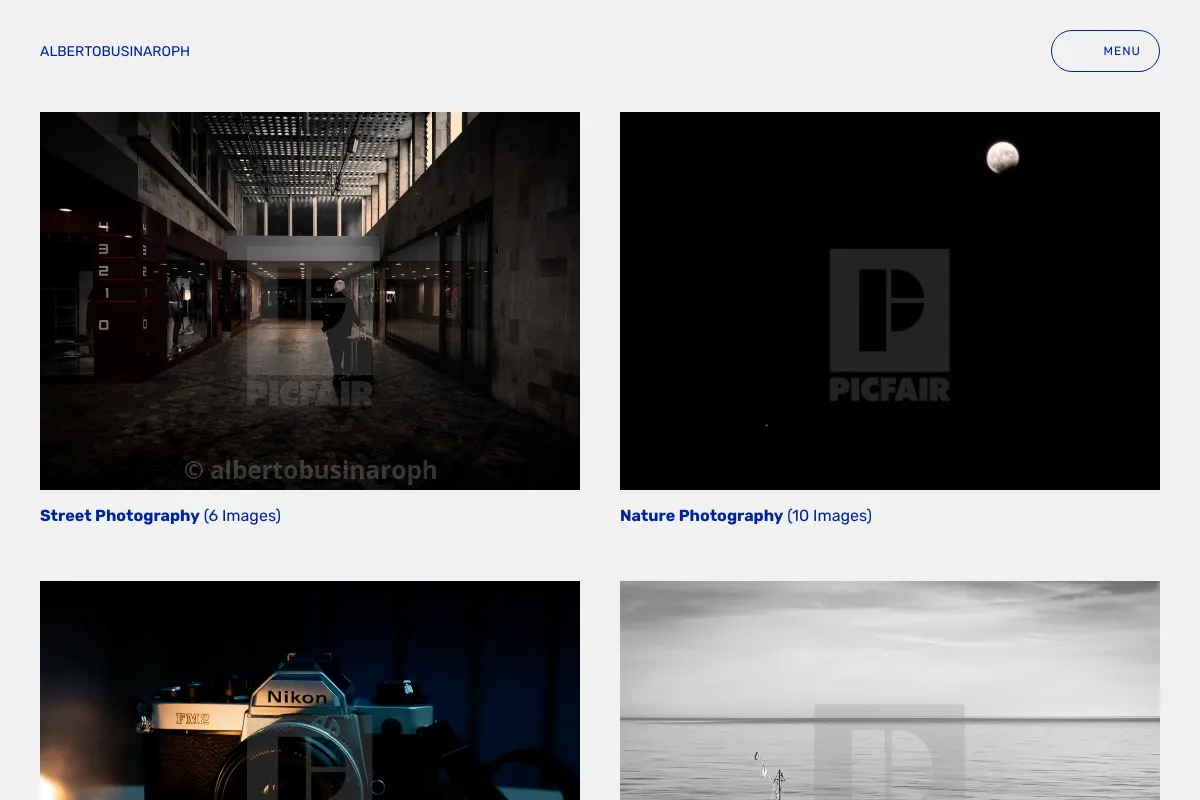Image resolution: width=1200 pixels, height=800 pixels.
Task: Click the Picfair watermark on the street photo
Action: pyautogui.click(x=310, y=325)
